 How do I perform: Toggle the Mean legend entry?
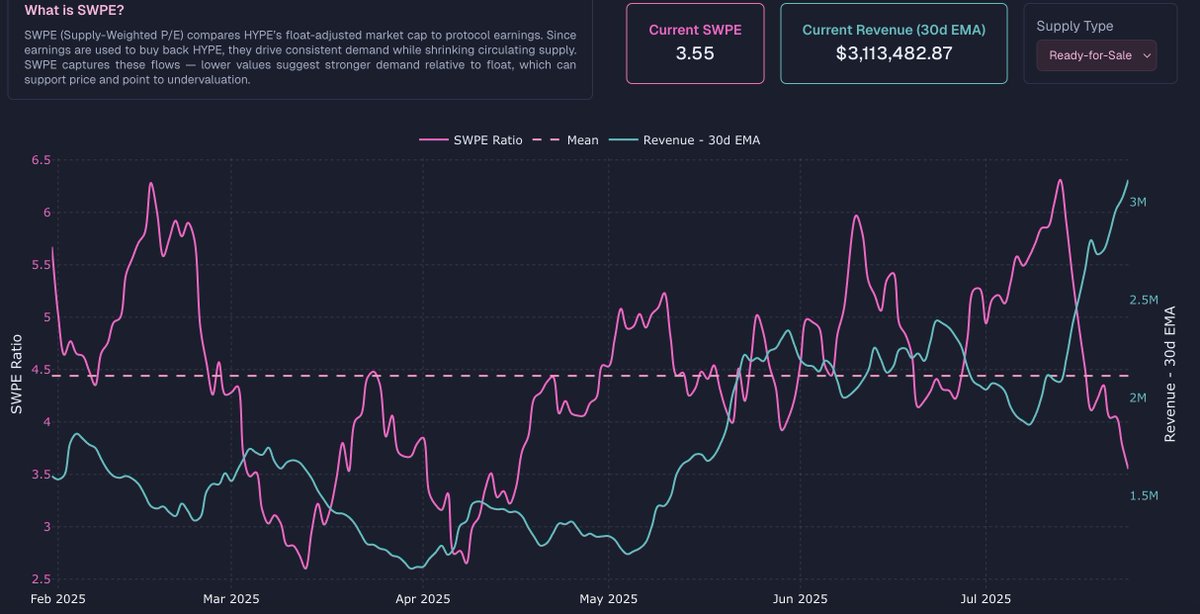[x=565, y=140]
